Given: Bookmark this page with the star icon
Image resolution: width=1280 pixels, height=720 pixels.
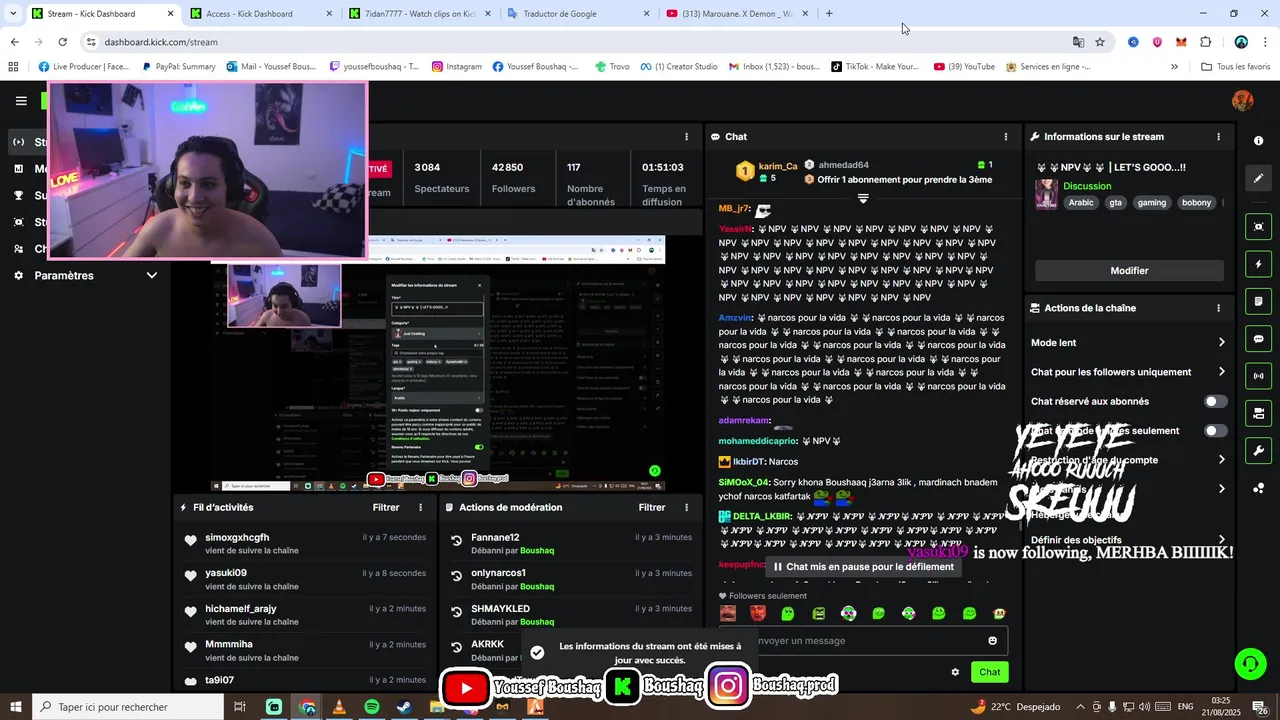Looking at the screenshot, I should [1100, 42].
